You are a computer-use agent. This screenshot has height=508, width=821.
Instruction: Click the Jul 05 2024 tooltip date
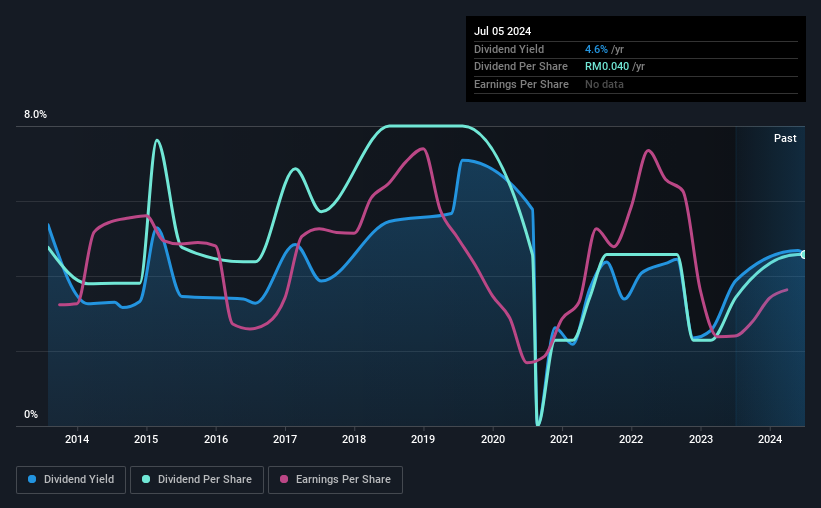(502, 31)
